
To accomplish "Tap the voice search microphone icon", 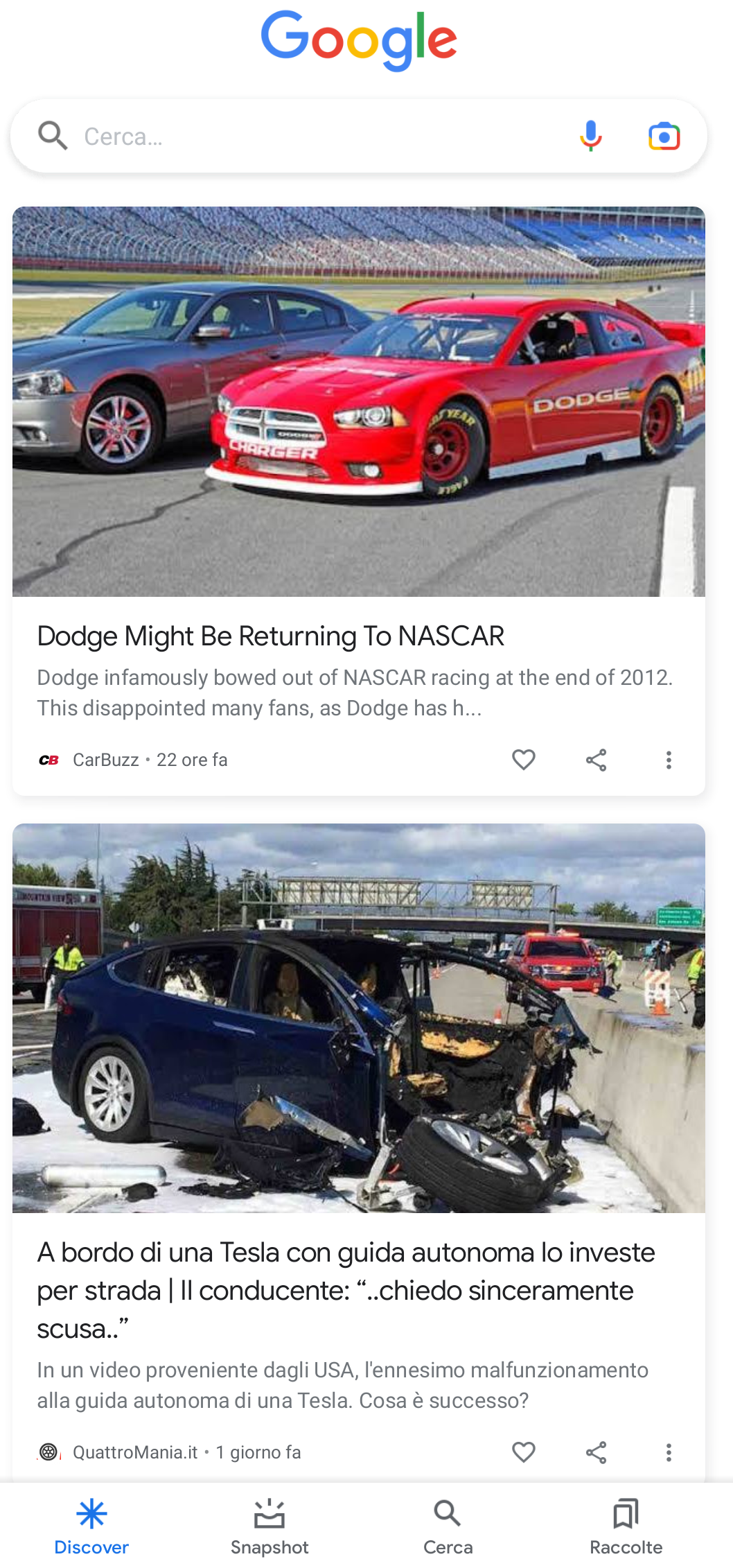I will click(x=590, y=136).
